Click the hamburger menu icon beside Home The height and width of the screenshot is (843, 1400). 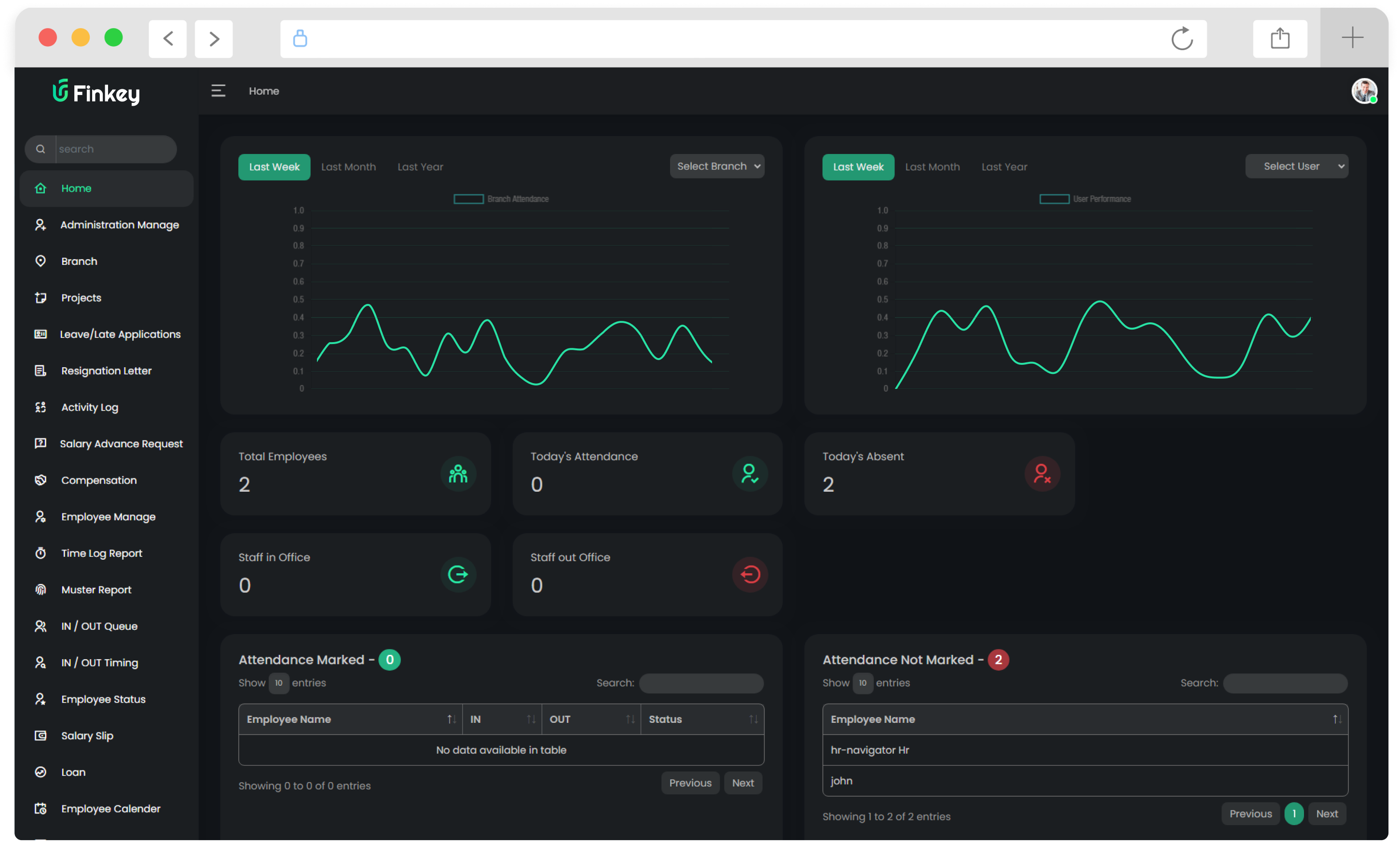[x=218, y=91]
